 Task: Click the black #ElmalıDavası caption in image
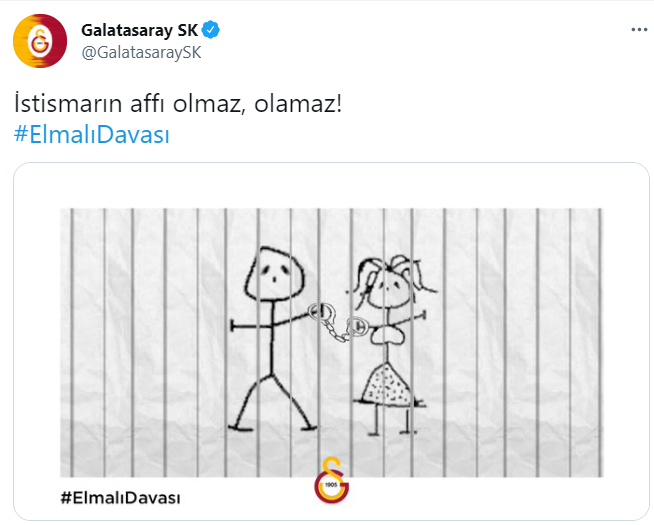[121, 498]
